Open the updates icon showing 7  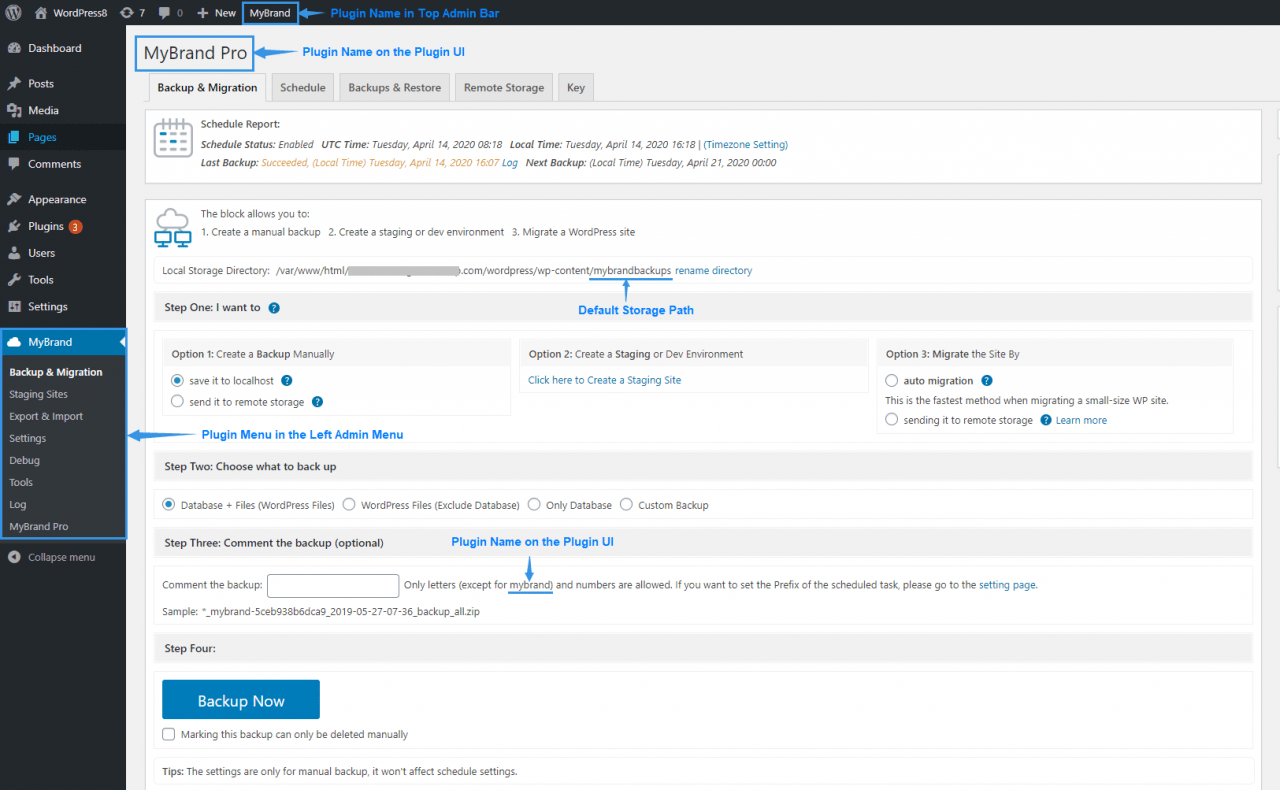coord(126,13)
